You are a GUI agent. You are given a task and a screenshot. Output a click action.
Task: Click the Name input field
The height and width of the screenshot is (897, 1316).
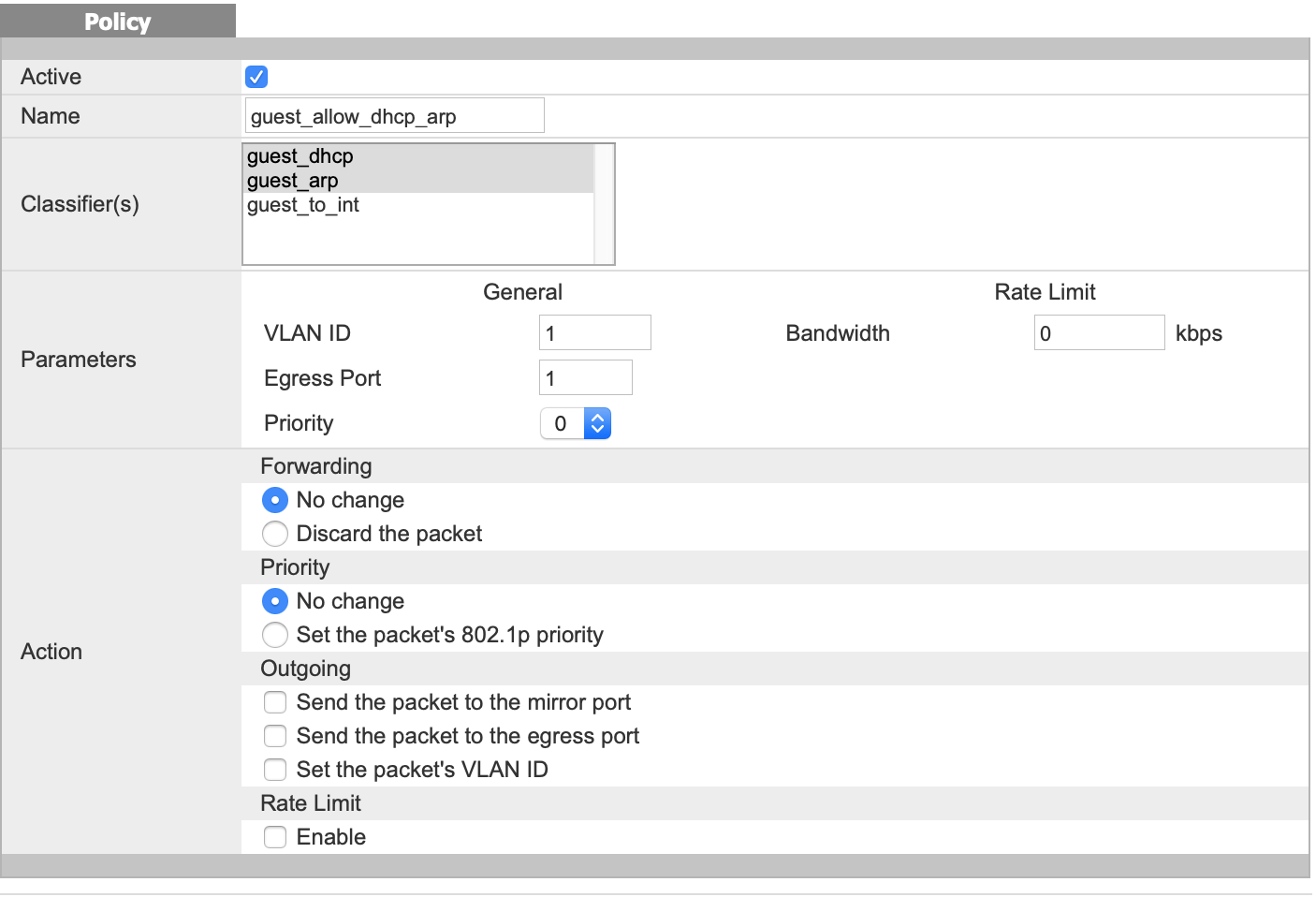point(394,116)
